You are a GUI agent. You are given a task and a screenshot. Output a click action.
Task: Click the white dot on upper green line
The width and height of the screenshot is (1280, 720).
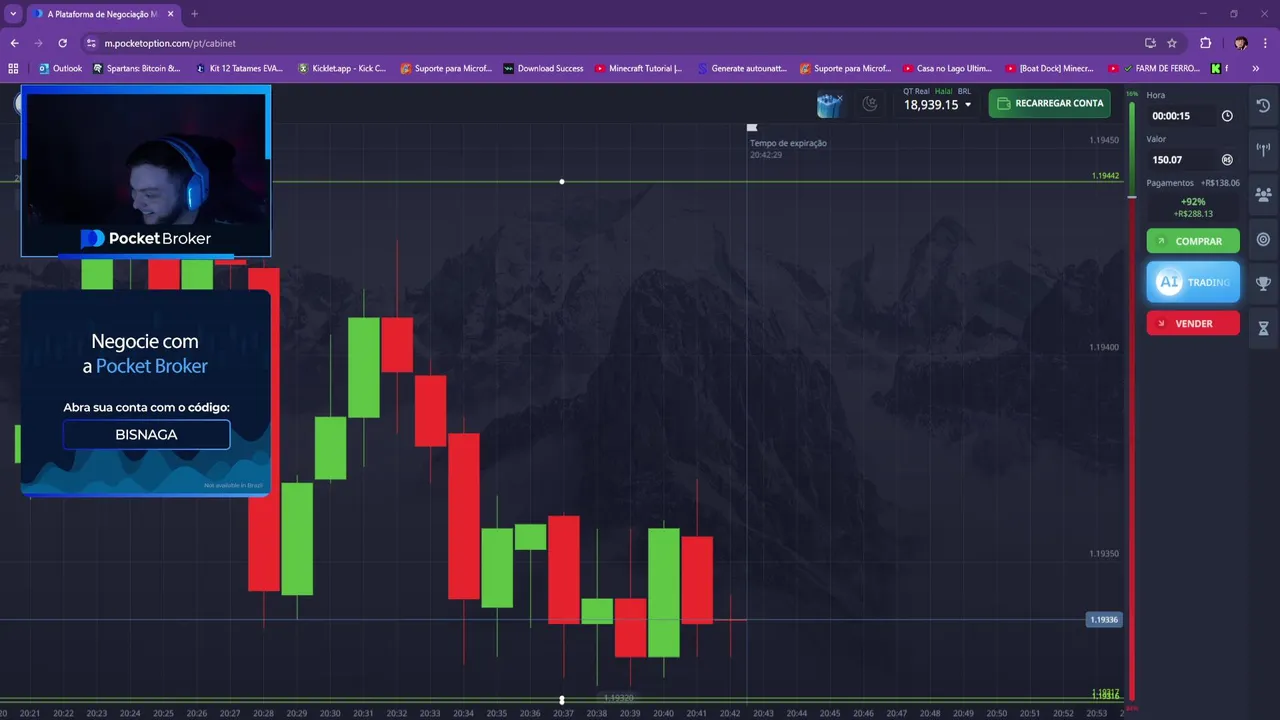click(x=562, y=182)
